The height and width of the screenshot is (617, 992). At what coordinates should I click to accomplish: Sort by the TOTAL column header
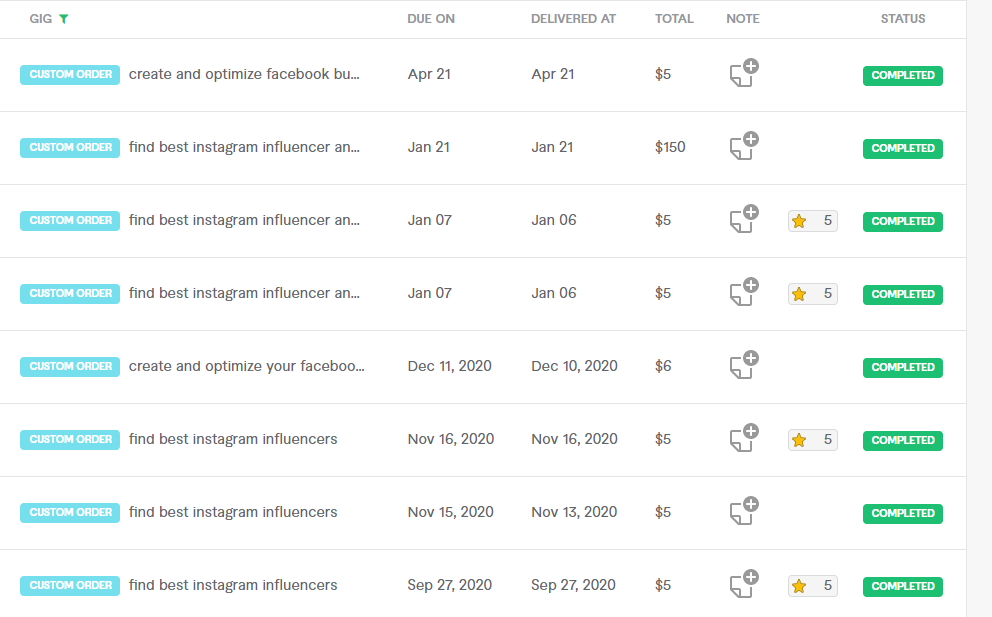(674, 19)
